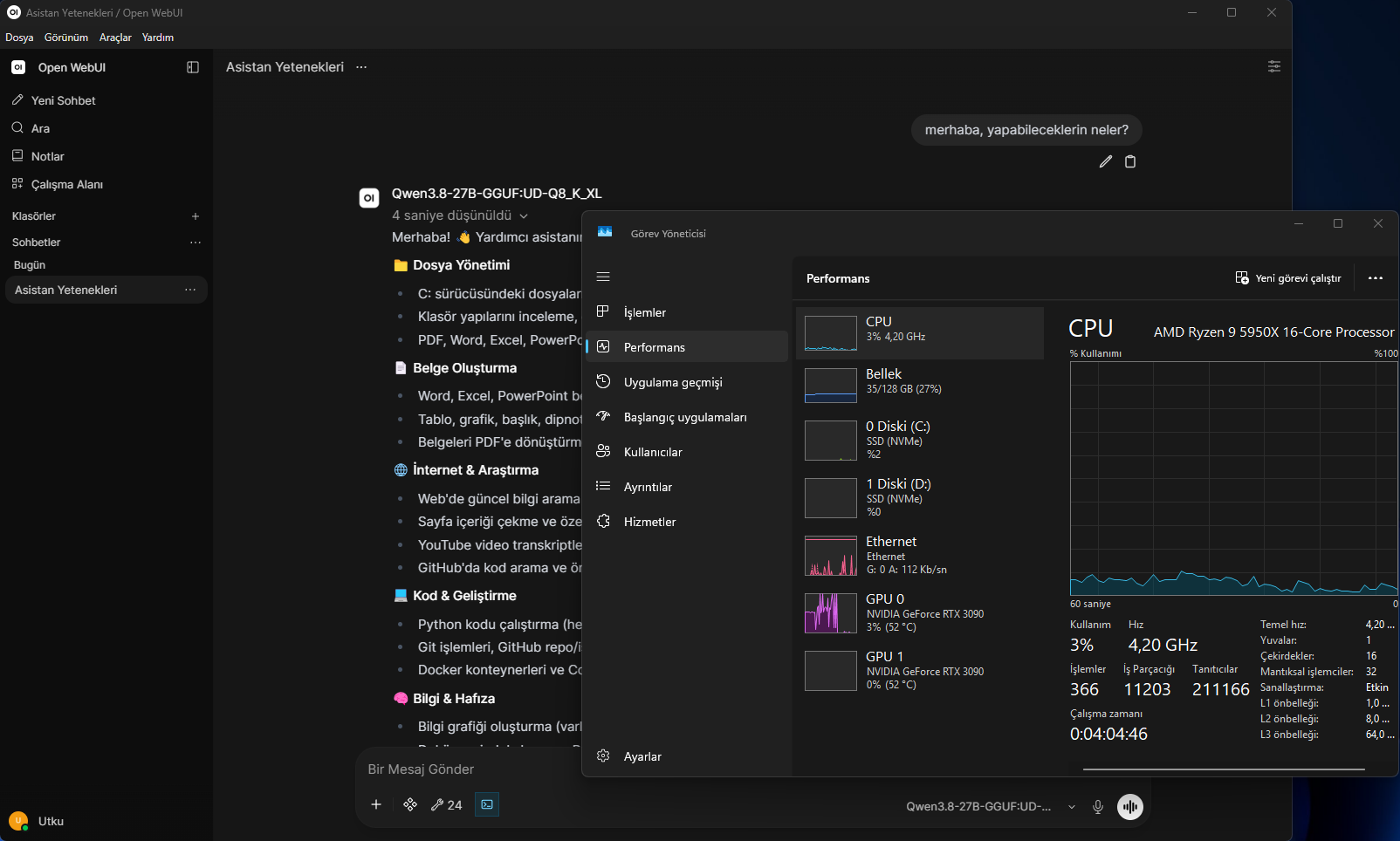This screenshot has width=1400, height=841.
Task: Toggle Task Manager hamburger navigation menu
Action: (x=603, y=277)
